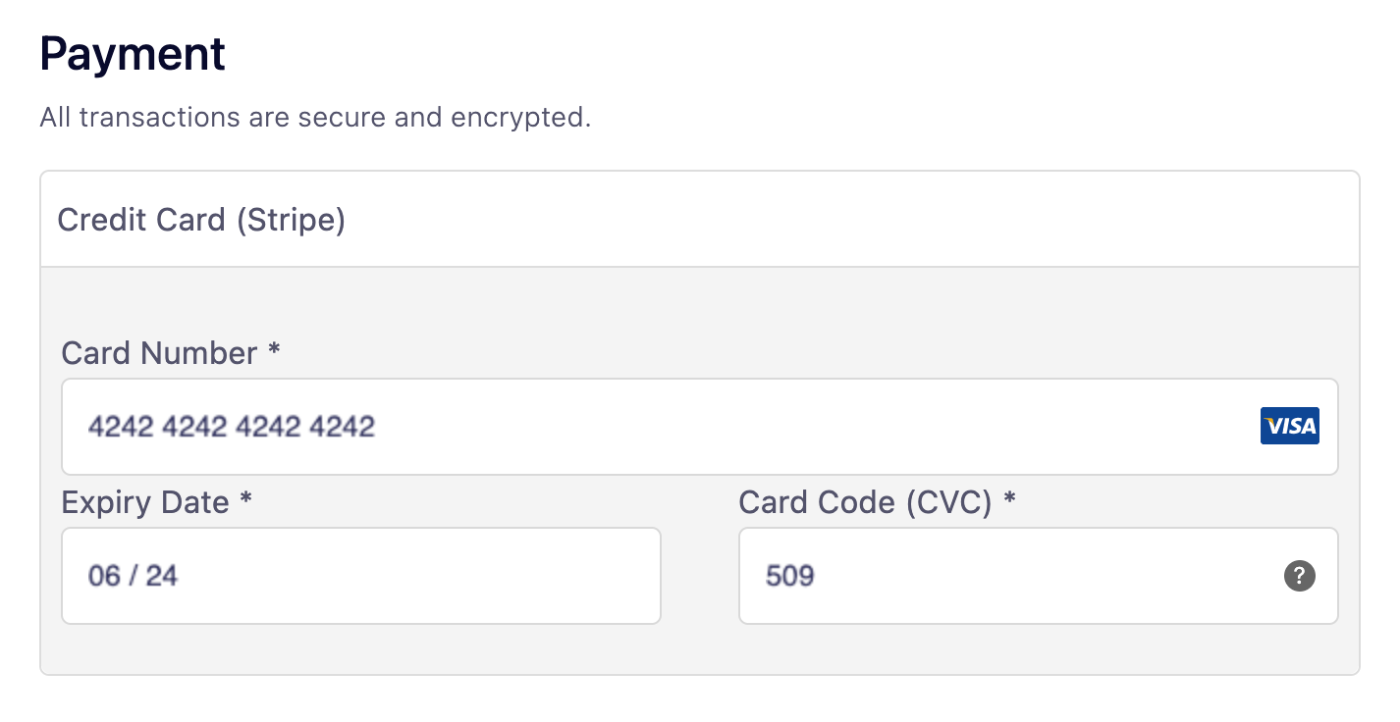1400x722 pixels.
Task: Click the Visa badge next to card number
Action: (1289, 426)
